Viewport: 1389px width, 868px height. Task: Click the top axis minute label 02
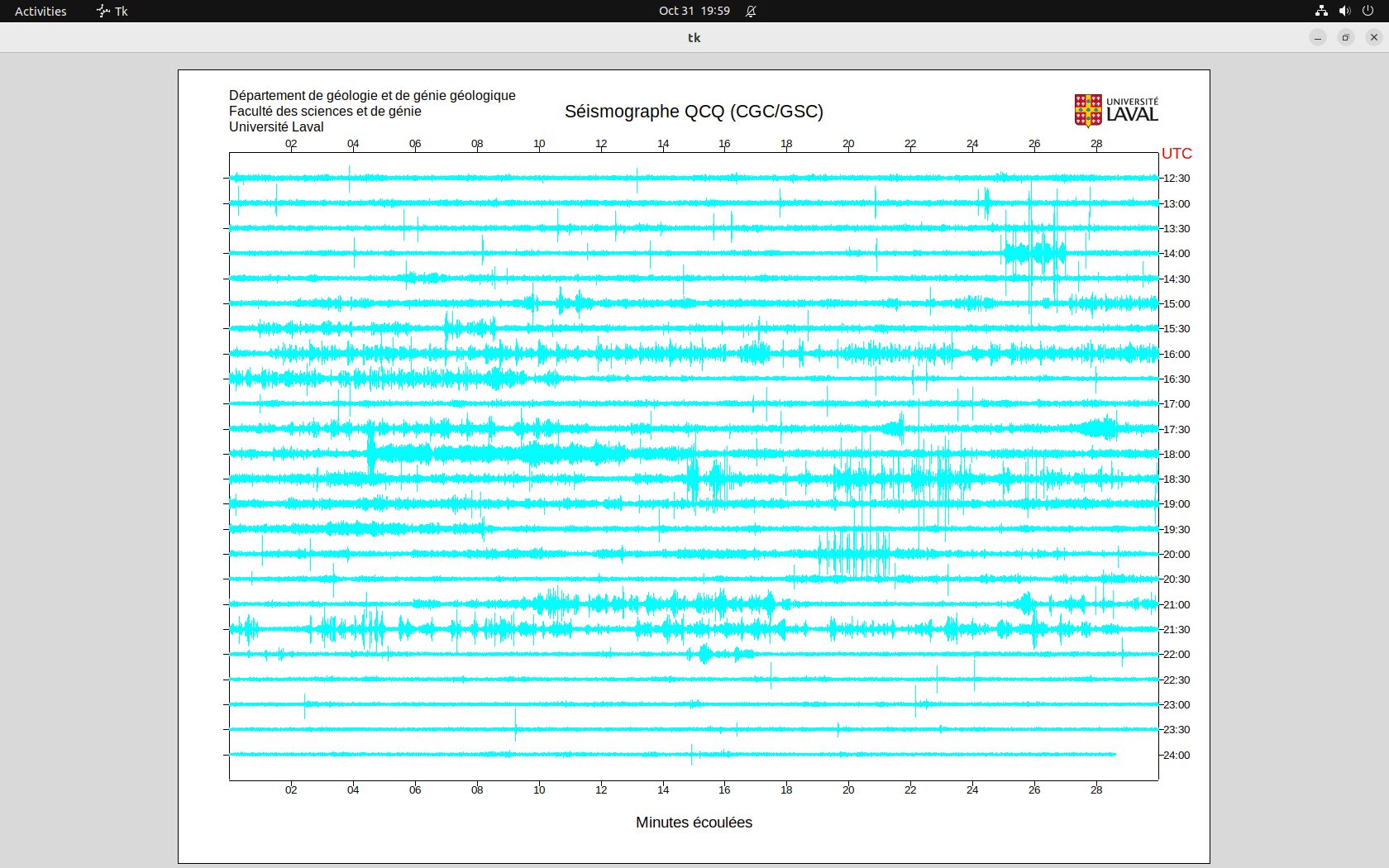pyautogui.click(x=291, y=144)
